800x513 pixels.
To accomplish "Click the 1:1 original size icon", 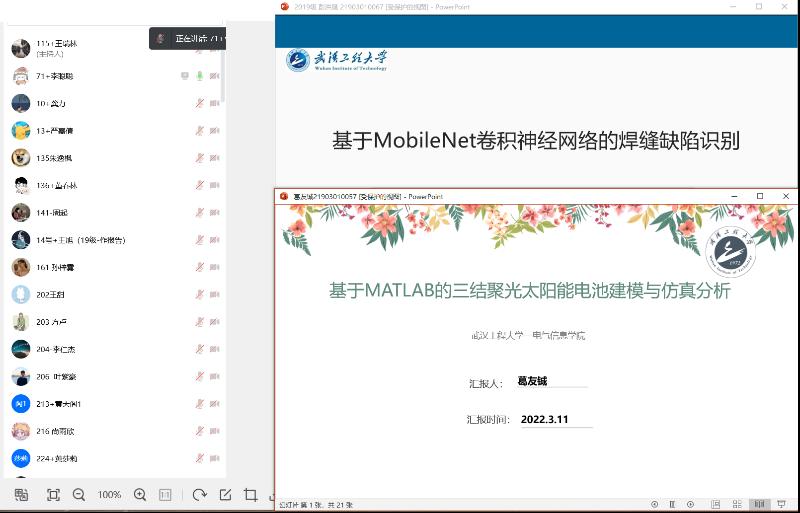I will (166, 495).
